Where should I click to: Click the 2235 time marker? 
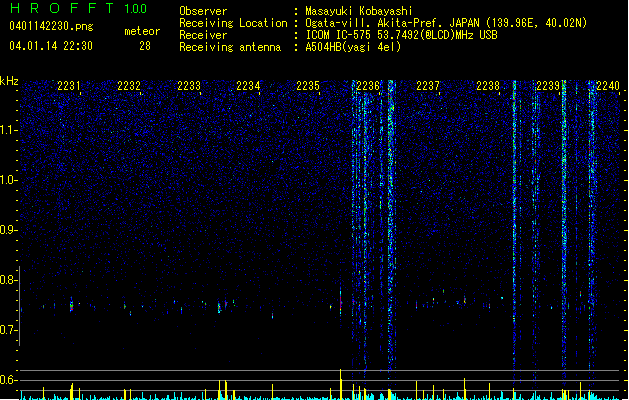[308, 86]
